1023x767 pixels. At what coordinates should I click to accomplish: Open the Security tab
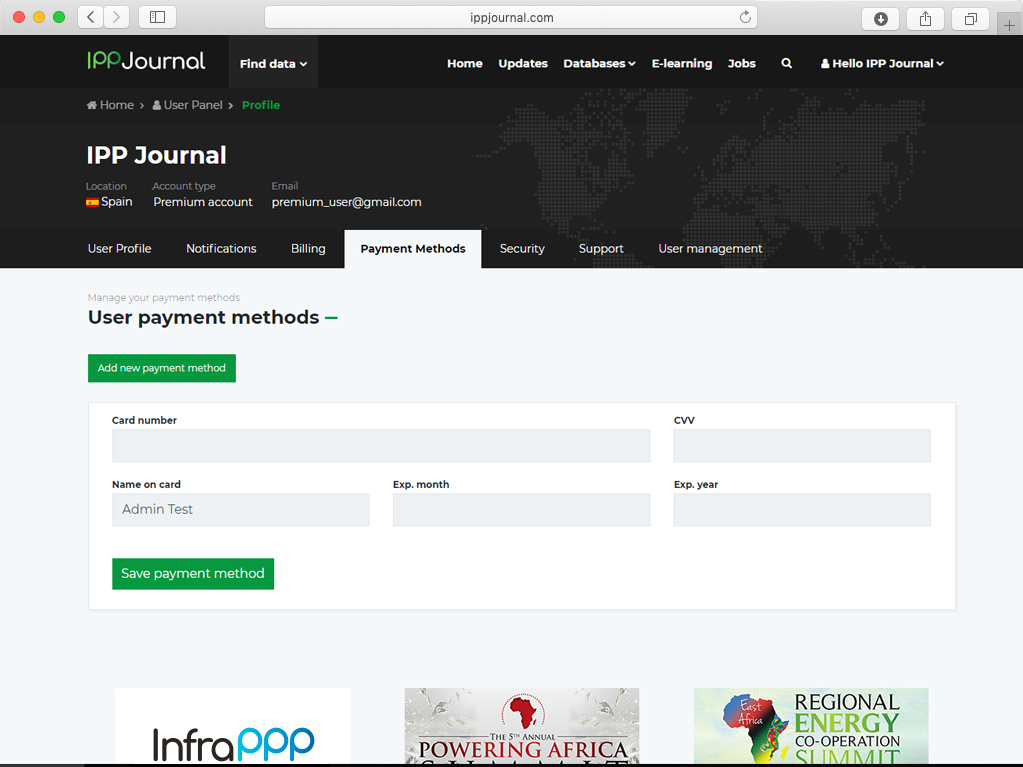pyautogui.click(x=522, y=249)
